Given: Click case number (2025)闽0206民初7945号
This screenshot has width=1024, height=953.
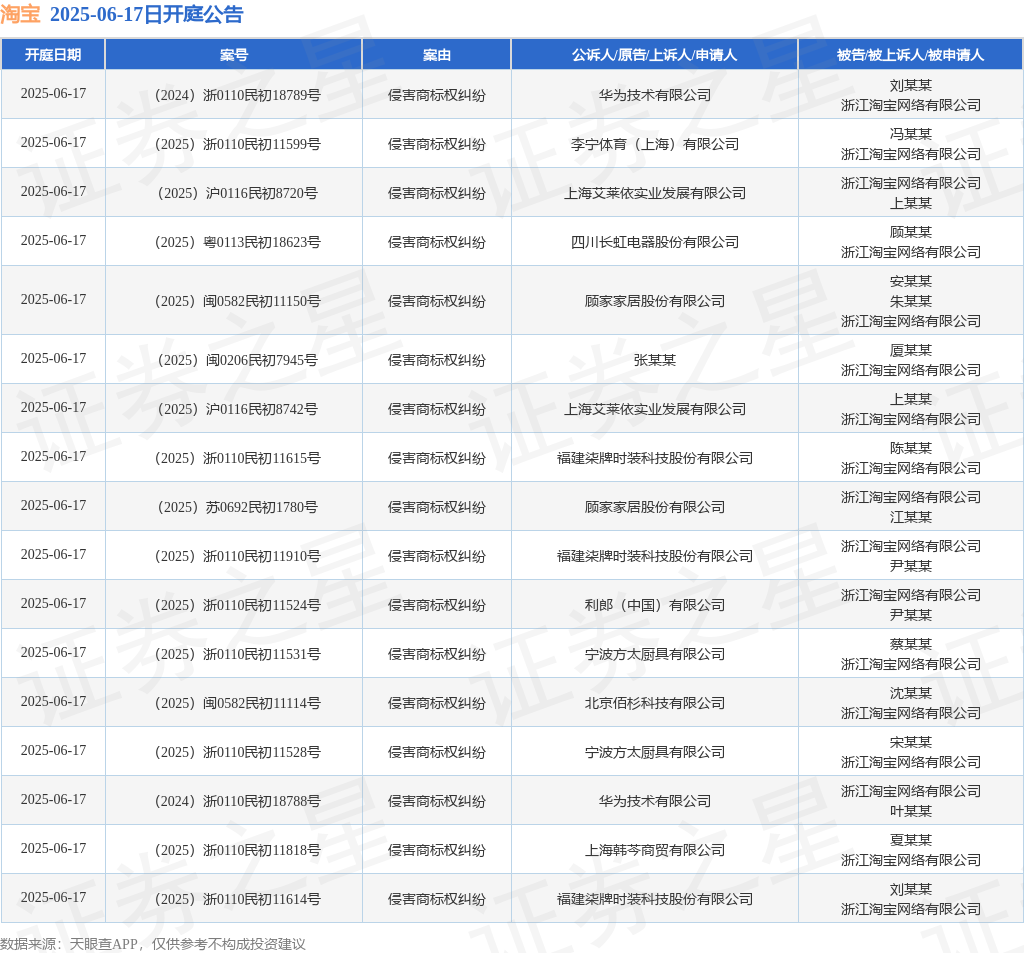Looking at the screenshot, I should [238, 360].
